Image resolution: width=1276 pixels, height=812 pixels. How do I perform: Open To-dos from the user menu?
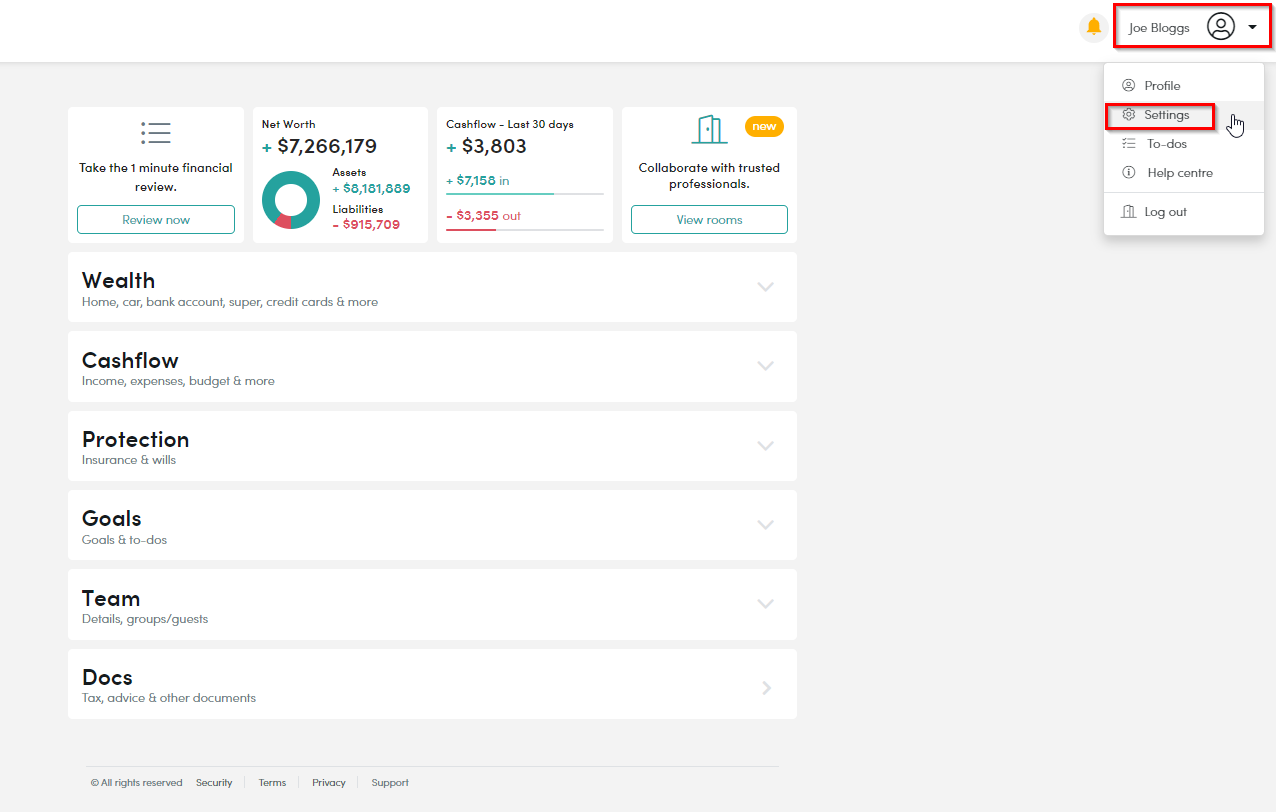point(1184,144)
